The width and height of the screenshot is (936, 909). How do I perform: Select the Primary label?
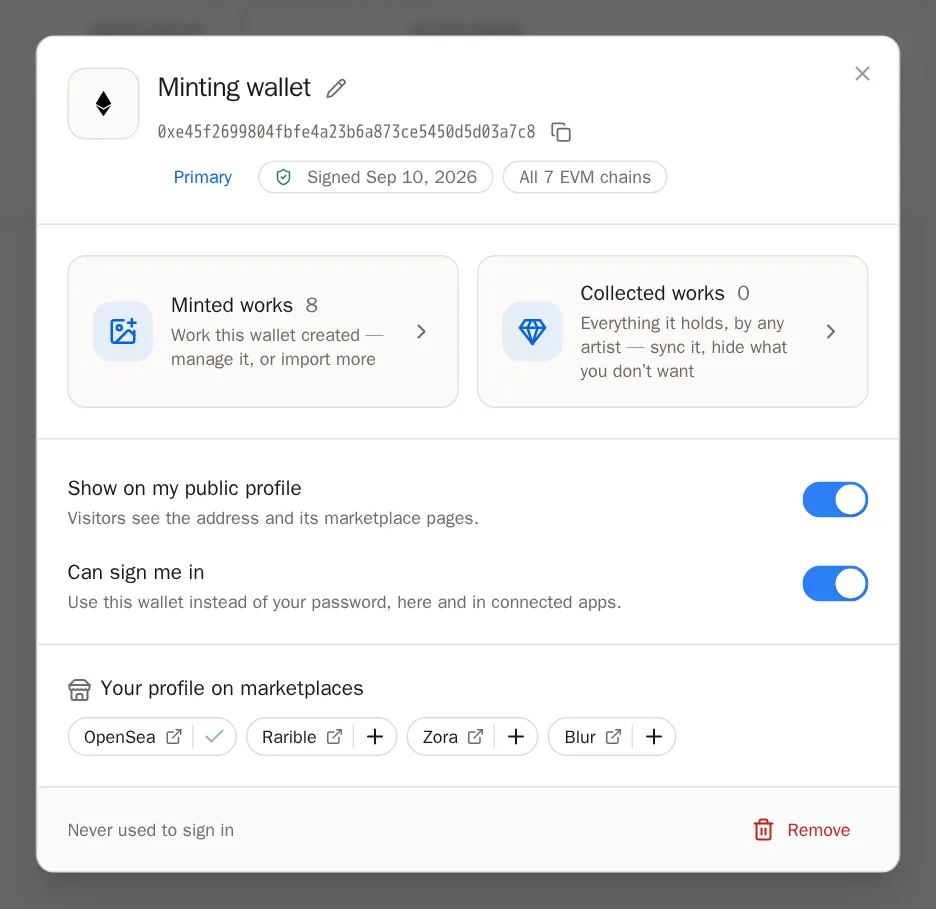pyautogui.click(x=202, y=177)
